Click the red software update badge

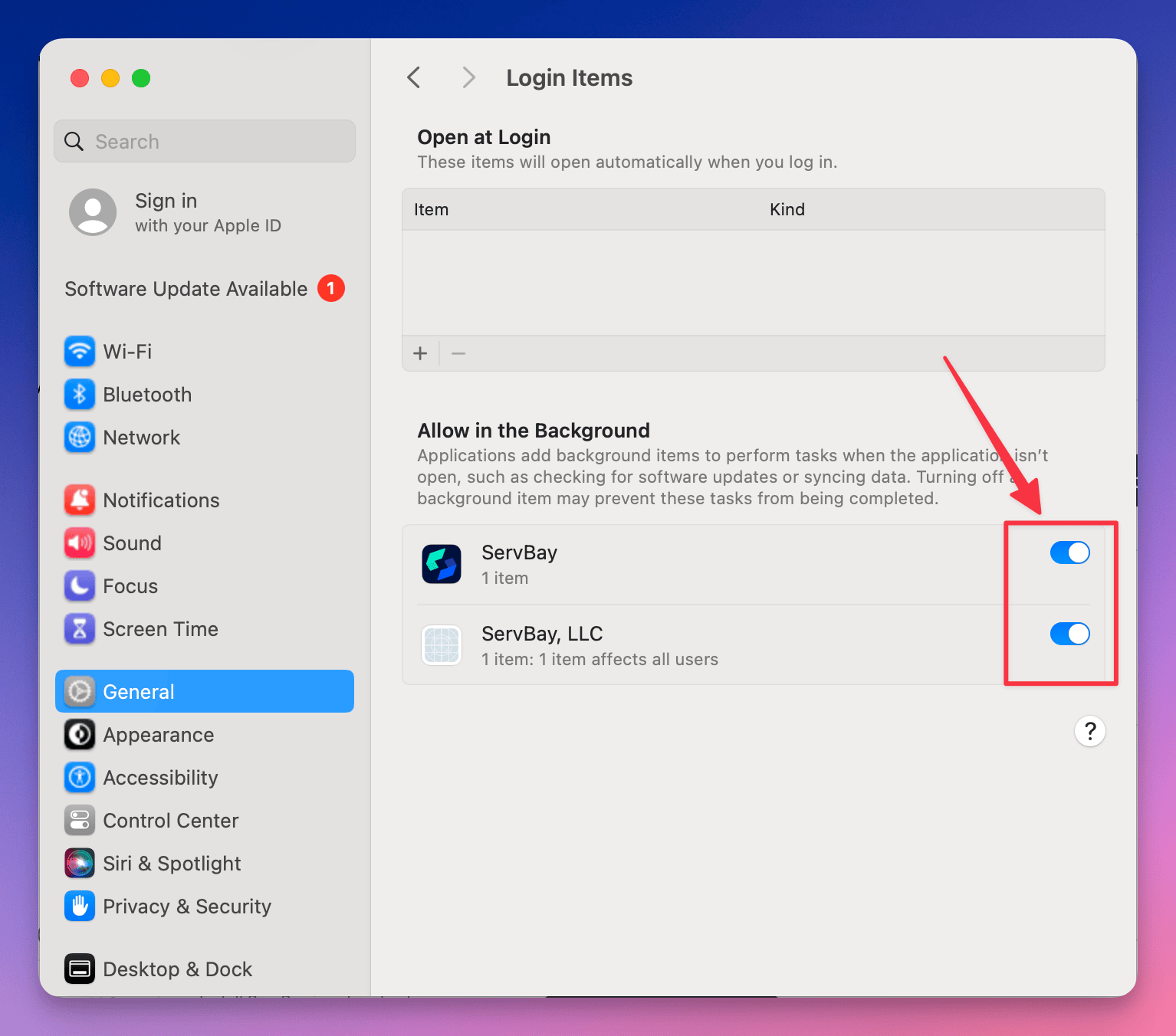[x=331, y=288]
